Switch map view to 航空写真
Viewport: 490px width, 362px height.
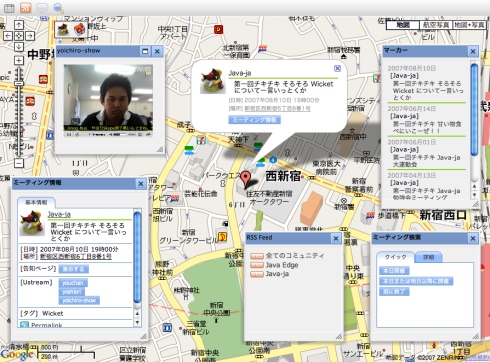(436, 25)
